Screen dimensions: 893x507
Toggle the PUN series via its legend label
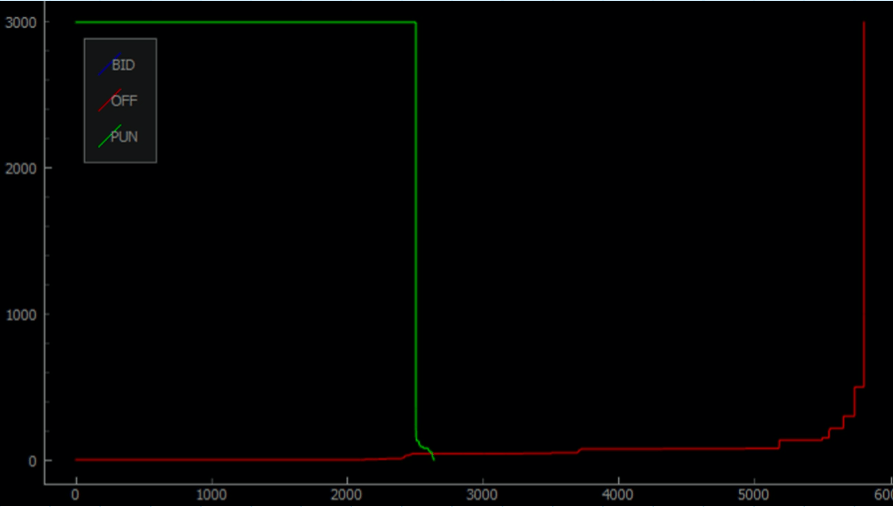125,136
